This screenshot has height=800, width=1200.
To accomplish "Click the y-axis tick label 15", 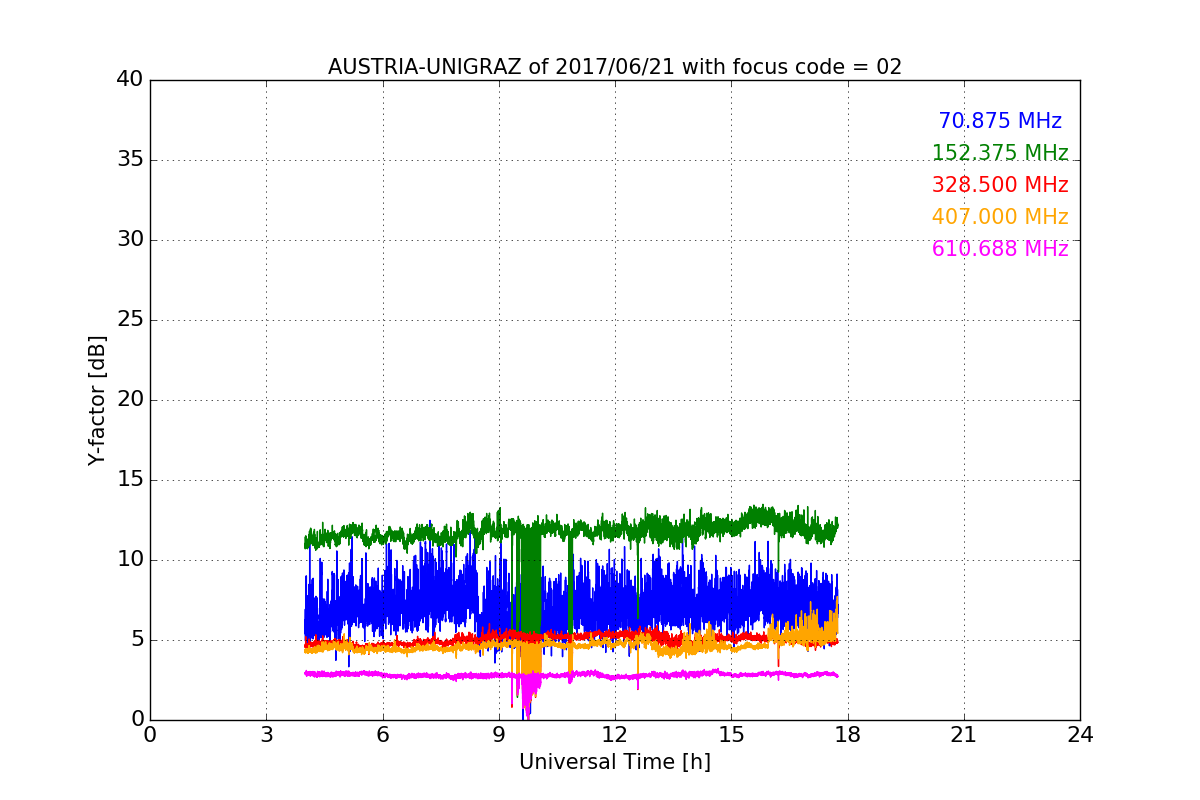I will coord(130,479).
